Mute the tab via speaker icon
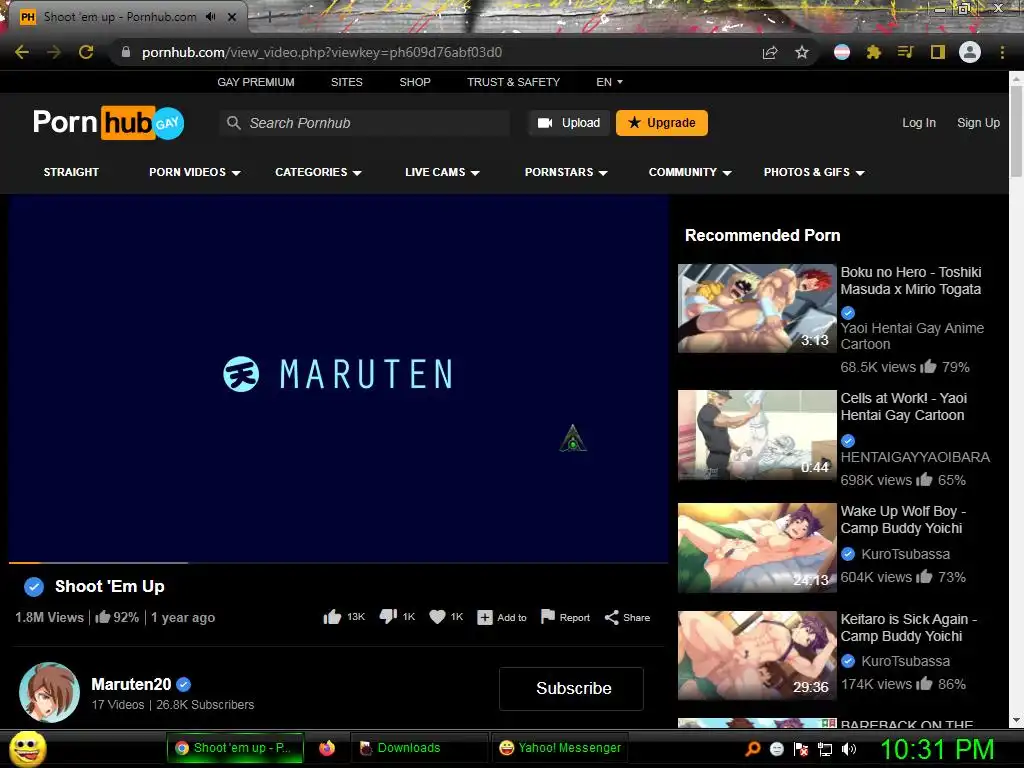Image resolution: width=1024 pixels, height=768 pixels. [210, 17]
